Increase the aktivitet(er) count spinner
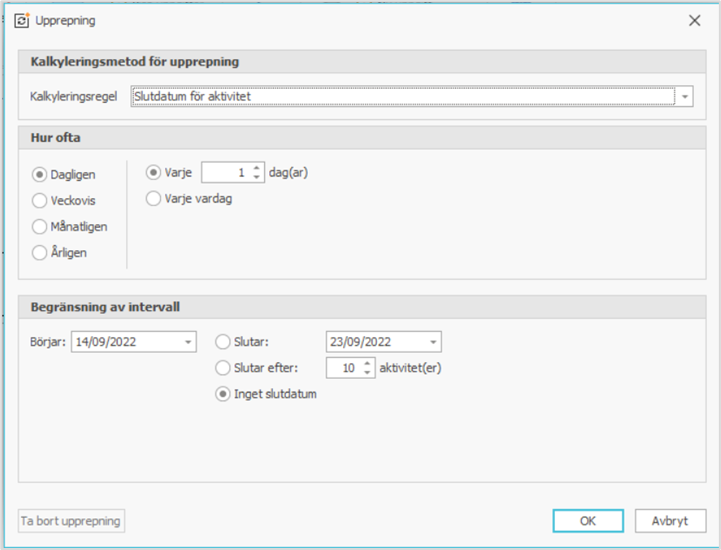The height and width of the screenshot is (550, 721). [x=368, y=363]
